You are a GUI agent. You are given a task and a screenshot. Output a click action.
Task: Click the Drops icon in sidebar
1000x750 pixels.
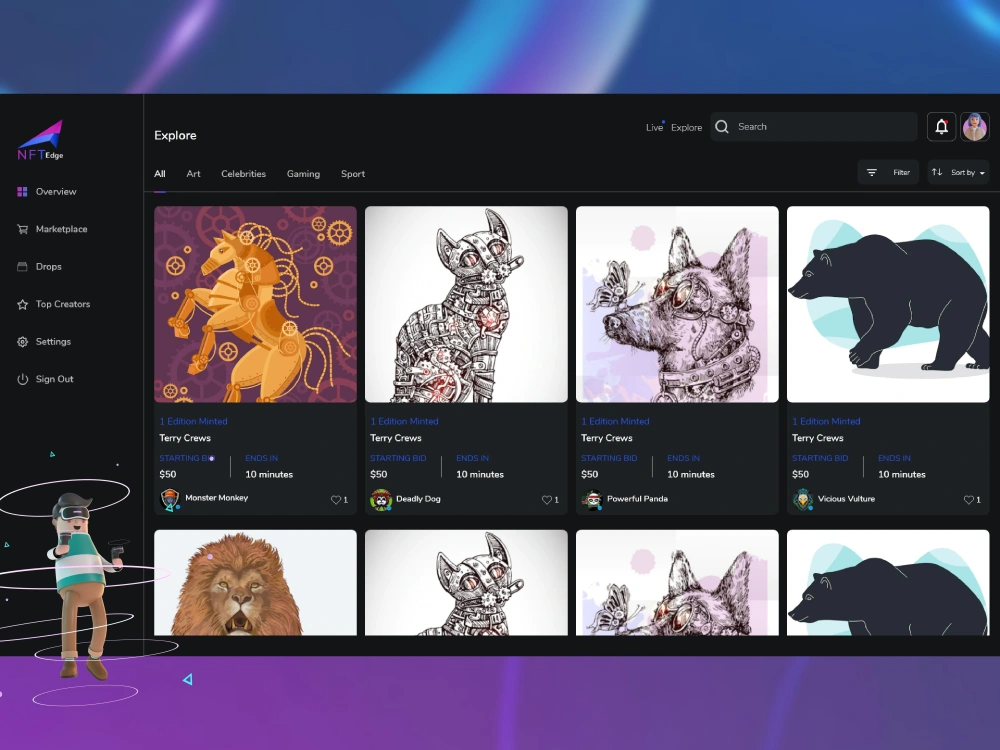pyautogui.click(x=22, y=267)
